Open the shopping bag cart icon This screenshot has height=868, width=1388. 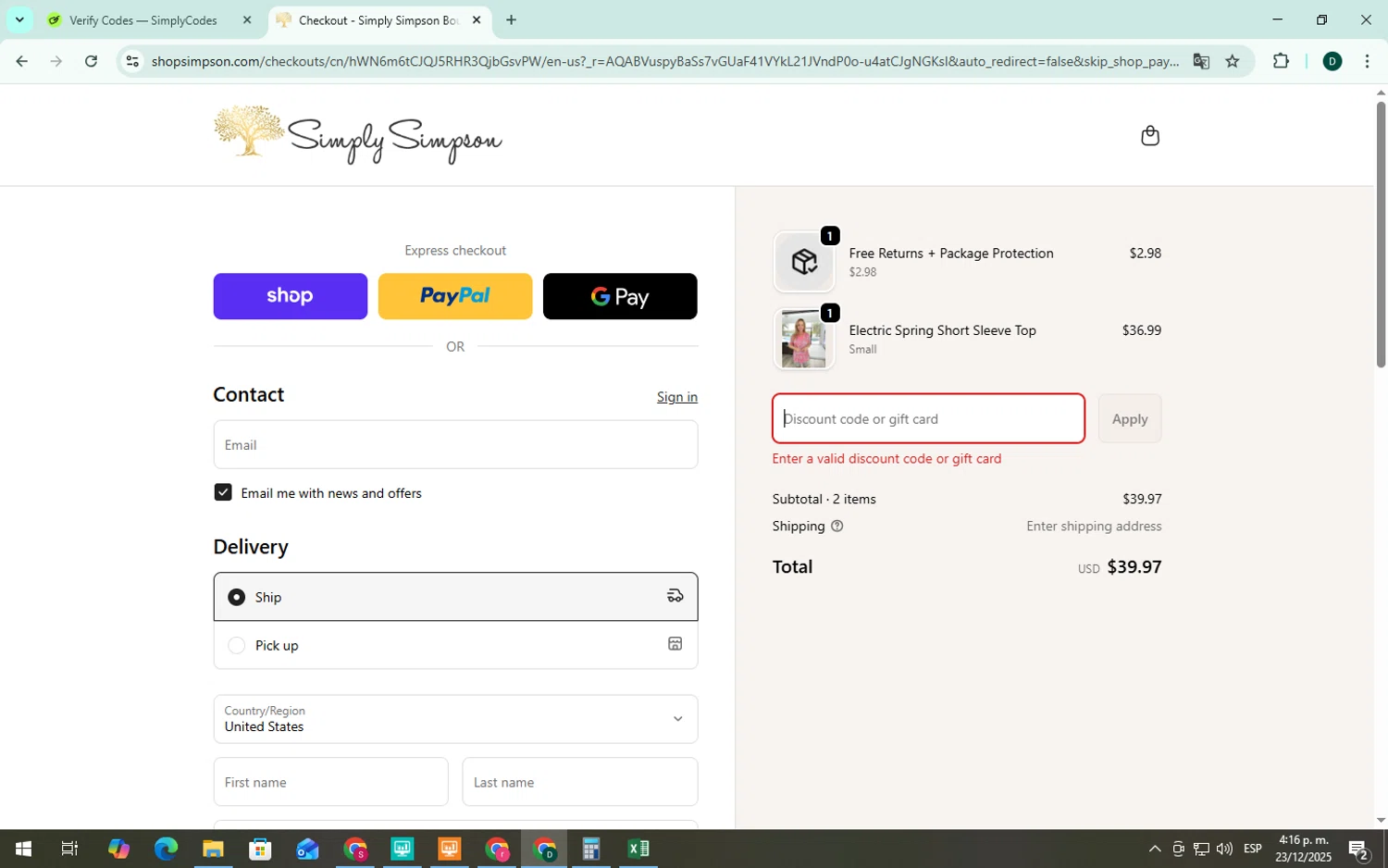pyautogui.click(x=1150, y=136)
